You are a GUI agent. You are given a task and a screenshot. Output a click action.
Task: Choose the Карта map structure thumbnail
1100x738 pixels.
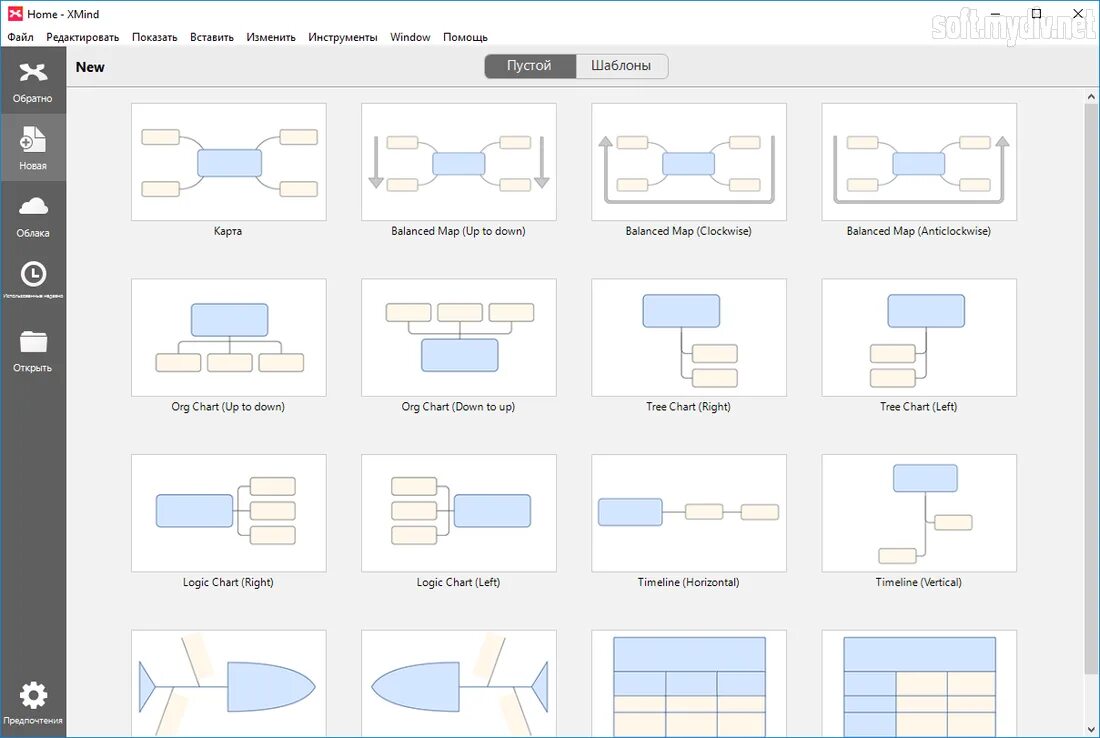tap(229, 162)
